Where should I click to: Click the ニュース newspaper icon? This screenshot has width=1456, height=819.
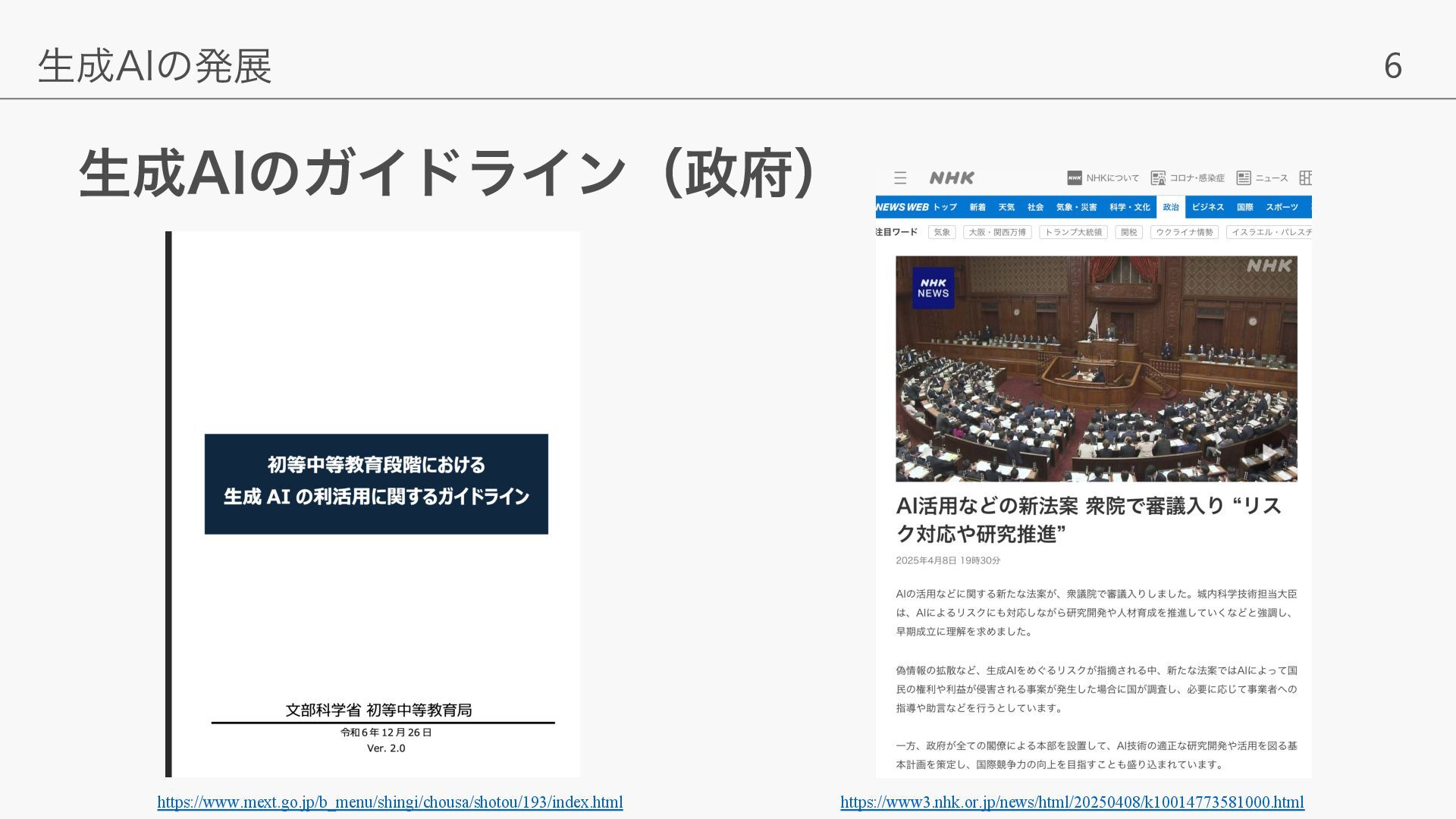(1244, 178)
